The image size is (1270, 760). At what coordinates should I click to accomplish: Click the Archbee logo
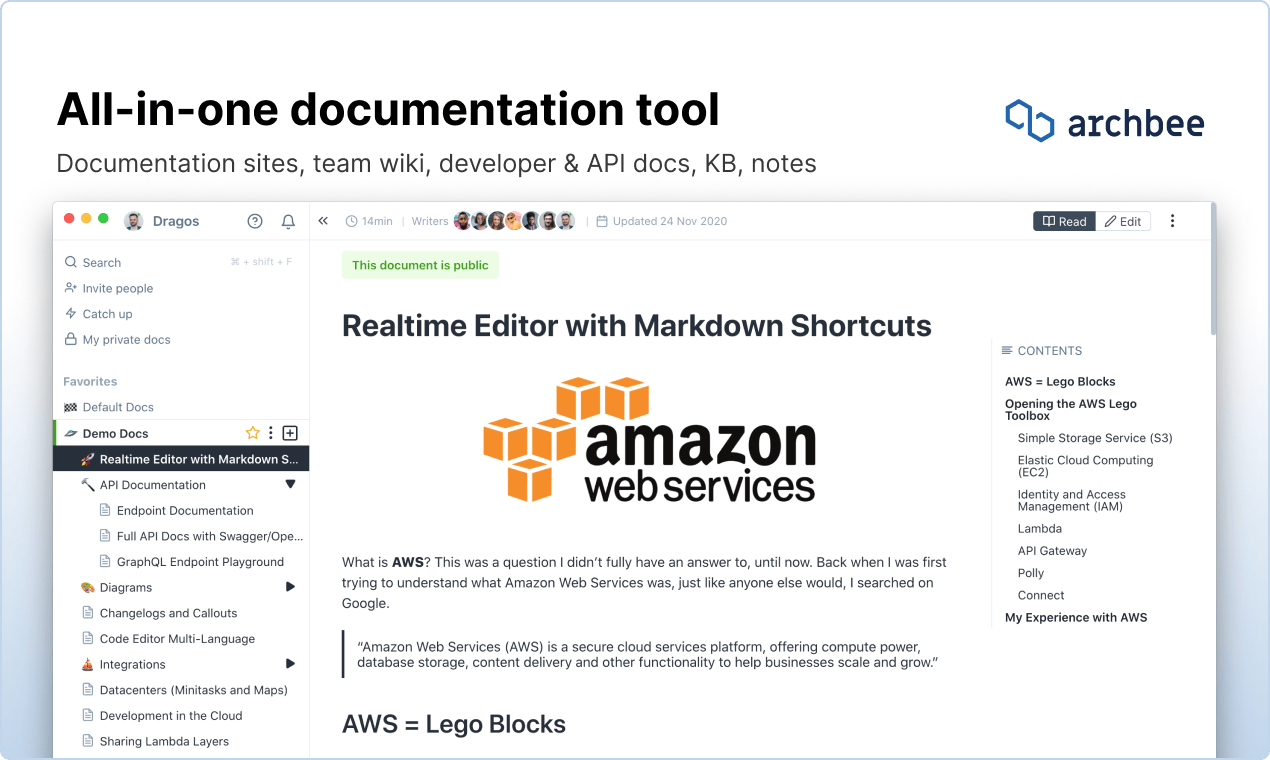tap(1104, 121)
